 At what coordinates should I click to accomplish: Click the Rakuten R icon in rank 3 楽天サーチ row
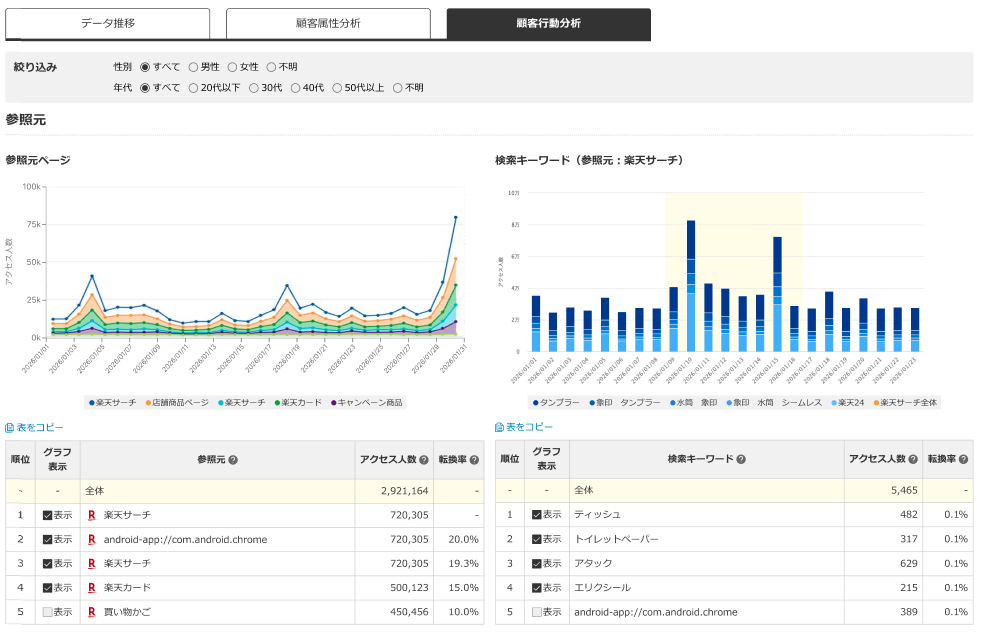pos(92,564)
